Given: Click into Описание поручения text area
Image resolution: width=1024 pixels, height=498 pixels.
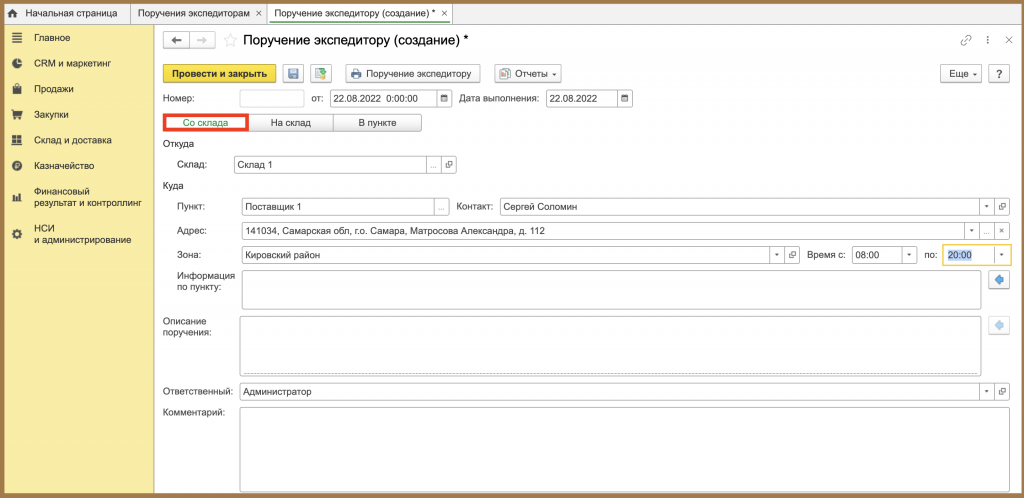Looking at the screenshot, I should (x=610, y=346).
